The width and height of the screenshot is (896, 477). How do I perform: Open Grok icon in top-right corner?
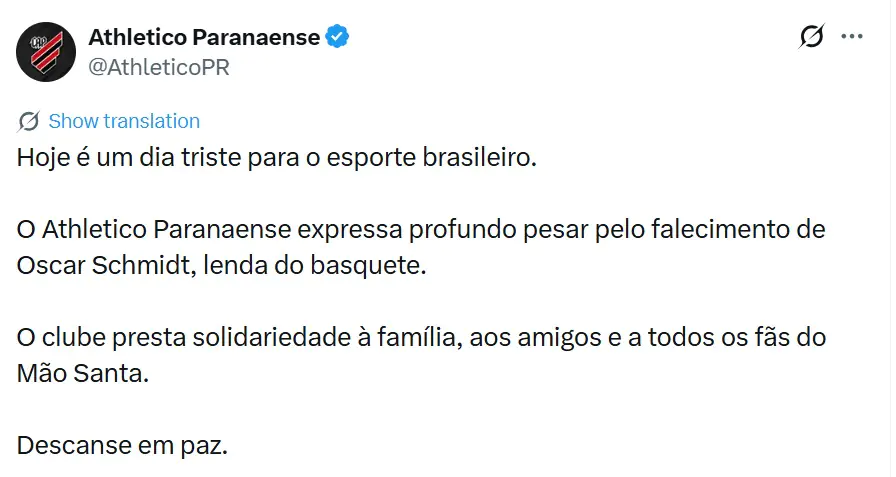click(x=812, y=38)
